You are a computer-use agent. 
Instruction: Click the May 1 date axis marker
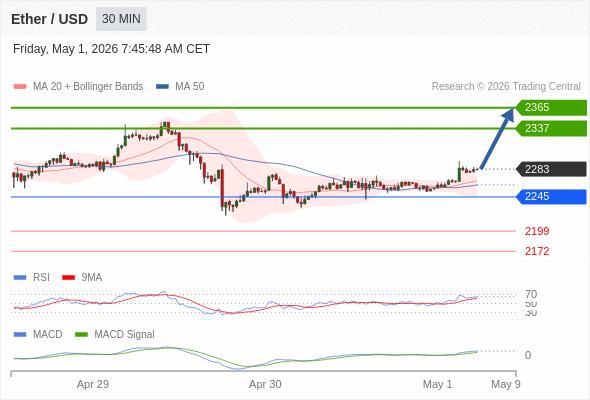tap(437, 384)
